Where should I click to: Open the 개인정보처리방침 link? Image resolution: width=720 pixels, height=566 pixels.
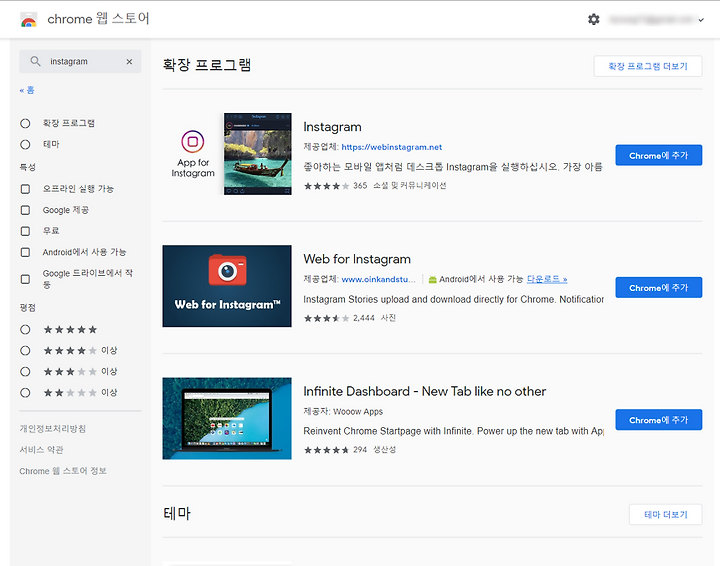(52, 428)
